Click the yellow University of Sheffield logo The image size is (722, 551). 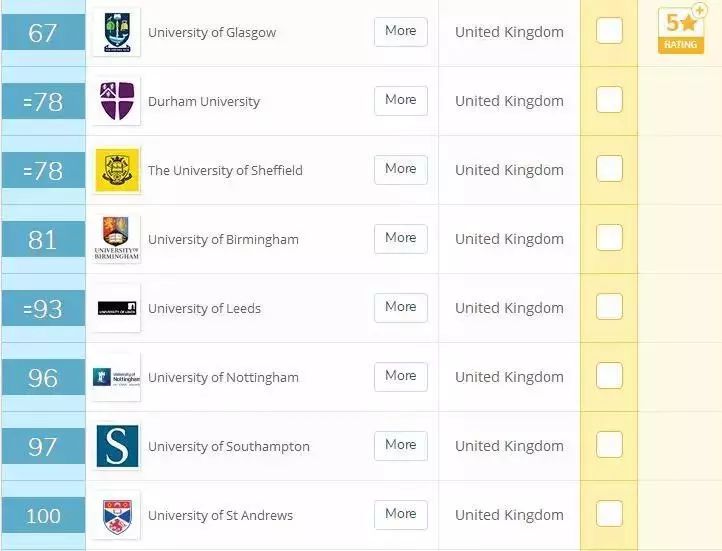[117, 170]
